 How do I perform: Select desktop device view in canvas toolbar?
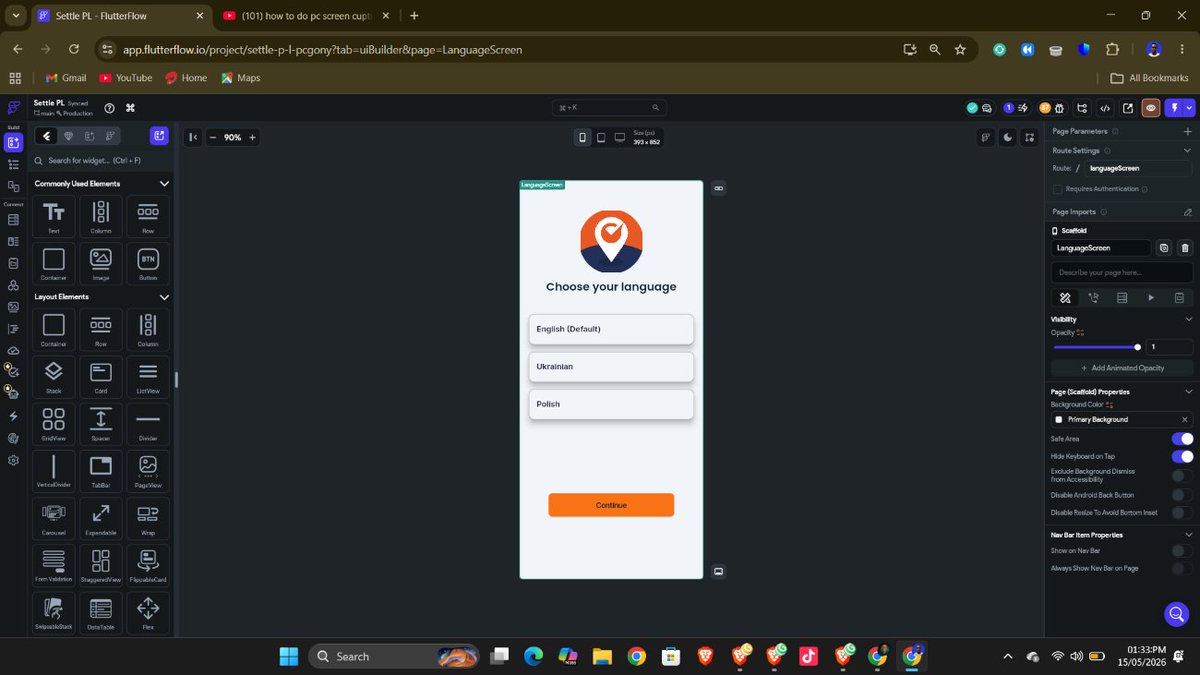[x=620, y=137]
